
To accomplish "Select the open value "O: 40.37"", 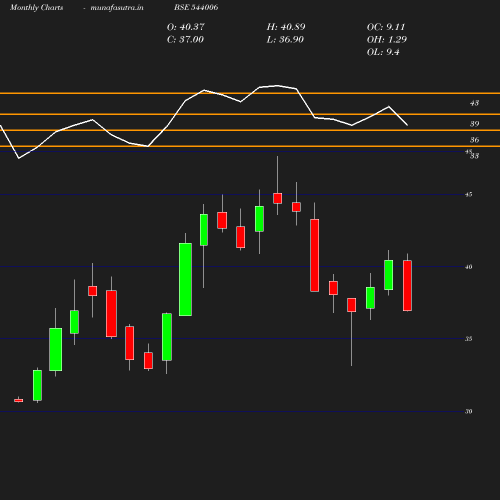I will 185,27.
